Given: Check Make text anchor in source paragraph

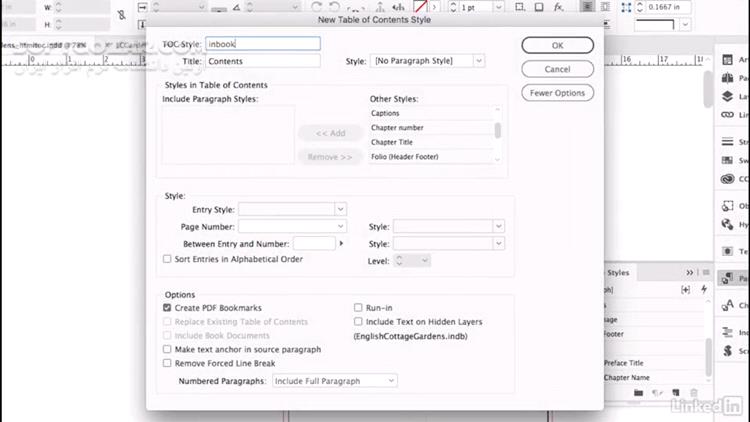Looking at the screenshot, I should 167,349.
